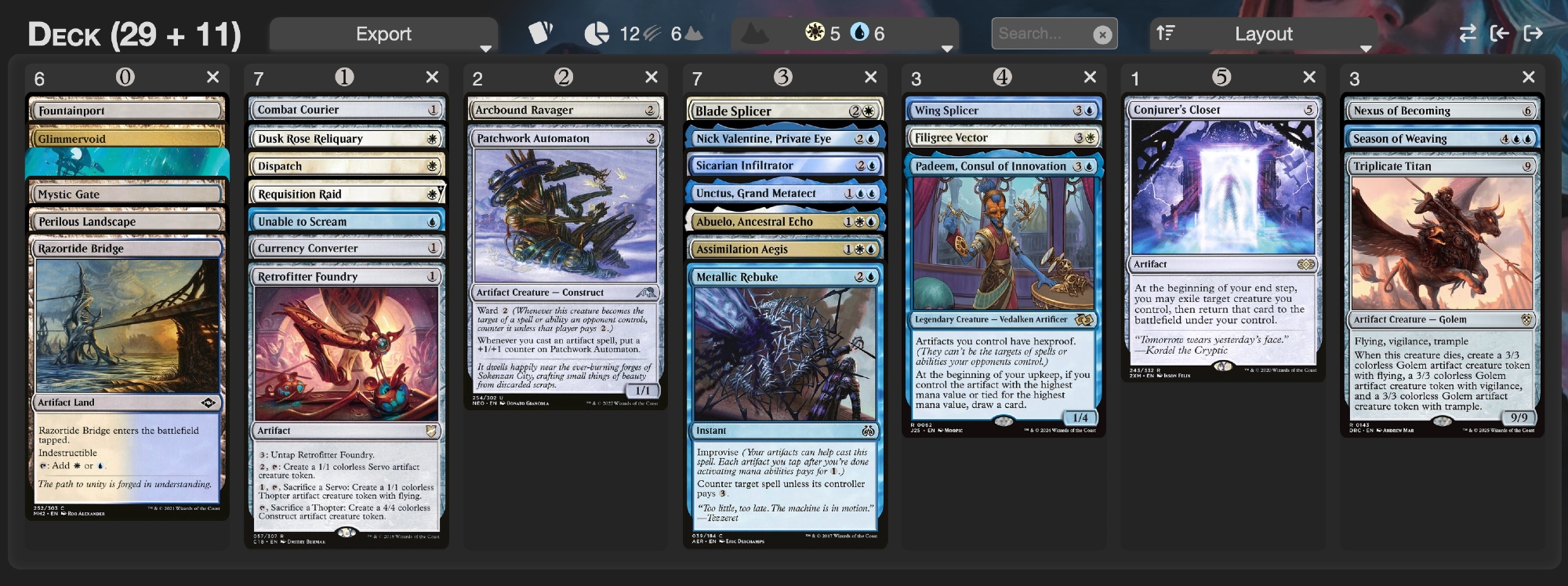Click the swap arrows icon
The image size is (1568, 586).
tap(1467, 33)
